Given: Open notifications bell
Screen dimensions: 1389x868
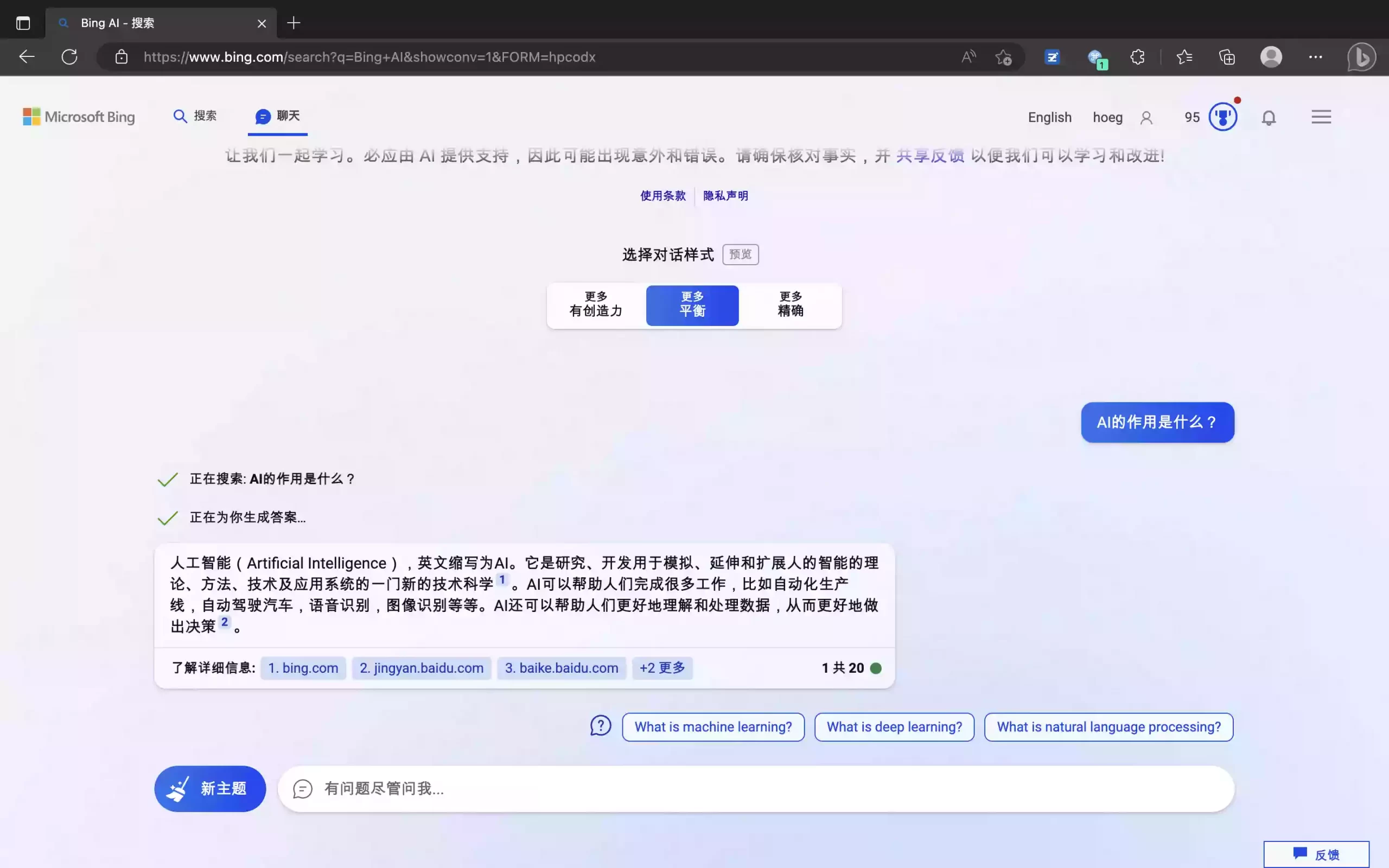Looking at the screenshot, I should tap(1269, 118).
